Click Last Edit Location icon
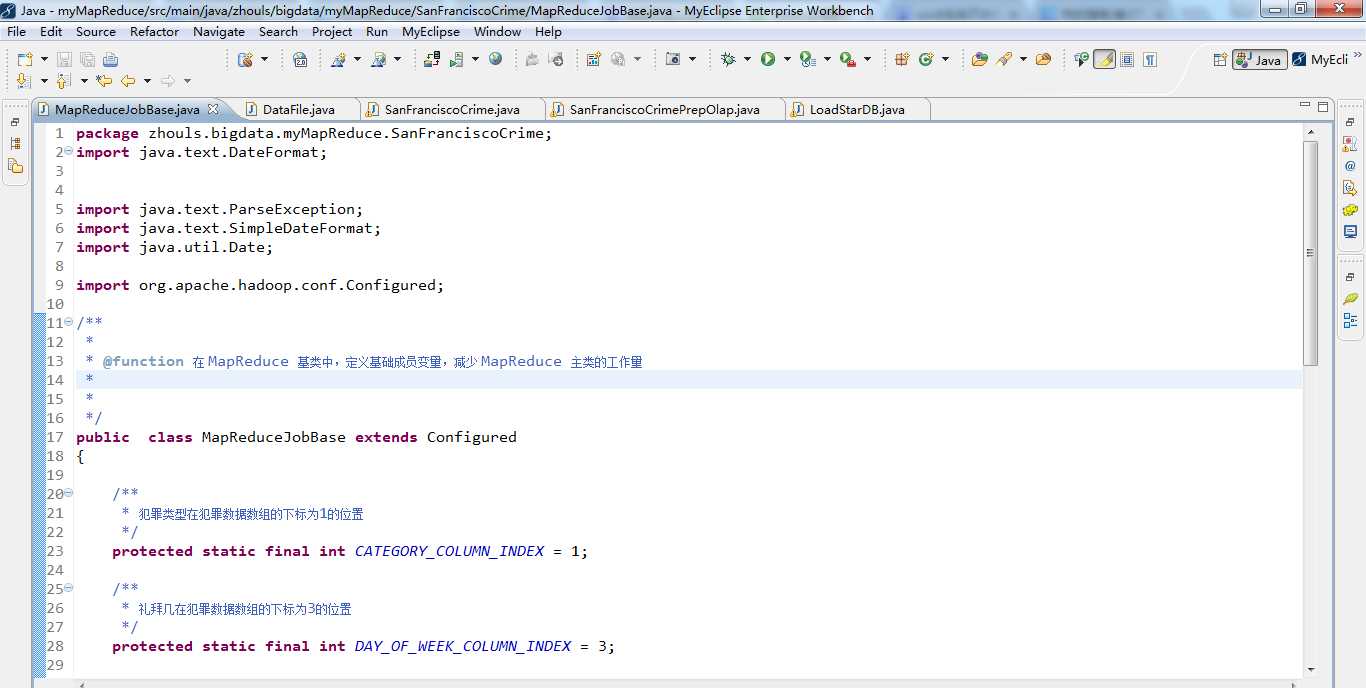 (104, 80)
